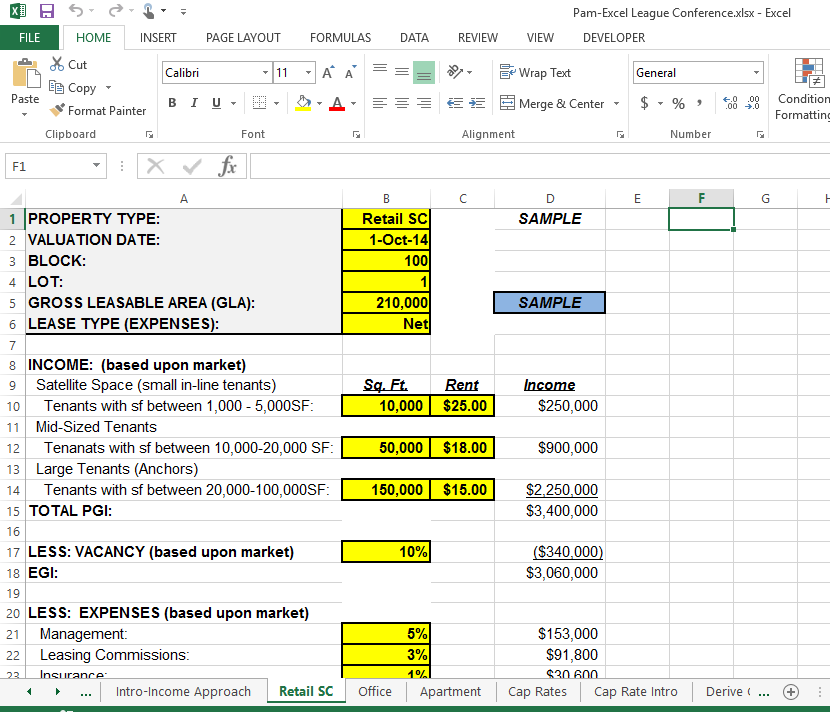830x712 pixels.
Task: Select the blue SAMPLE cell in D5
Action: point(549,302)
